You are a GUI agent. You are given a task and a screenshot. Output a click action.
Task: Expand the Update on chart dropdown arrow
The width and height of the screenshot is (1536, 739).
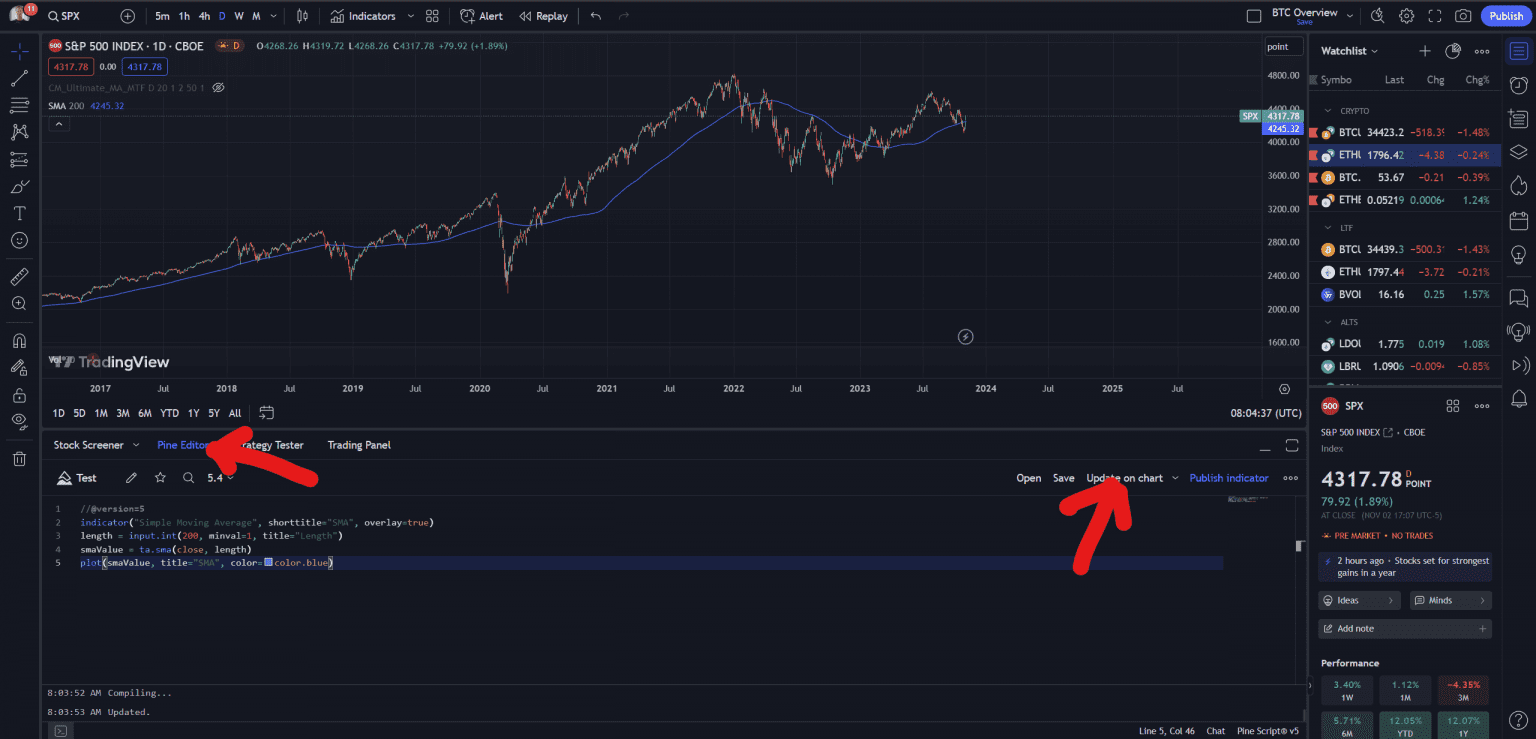coord(1175,478)
